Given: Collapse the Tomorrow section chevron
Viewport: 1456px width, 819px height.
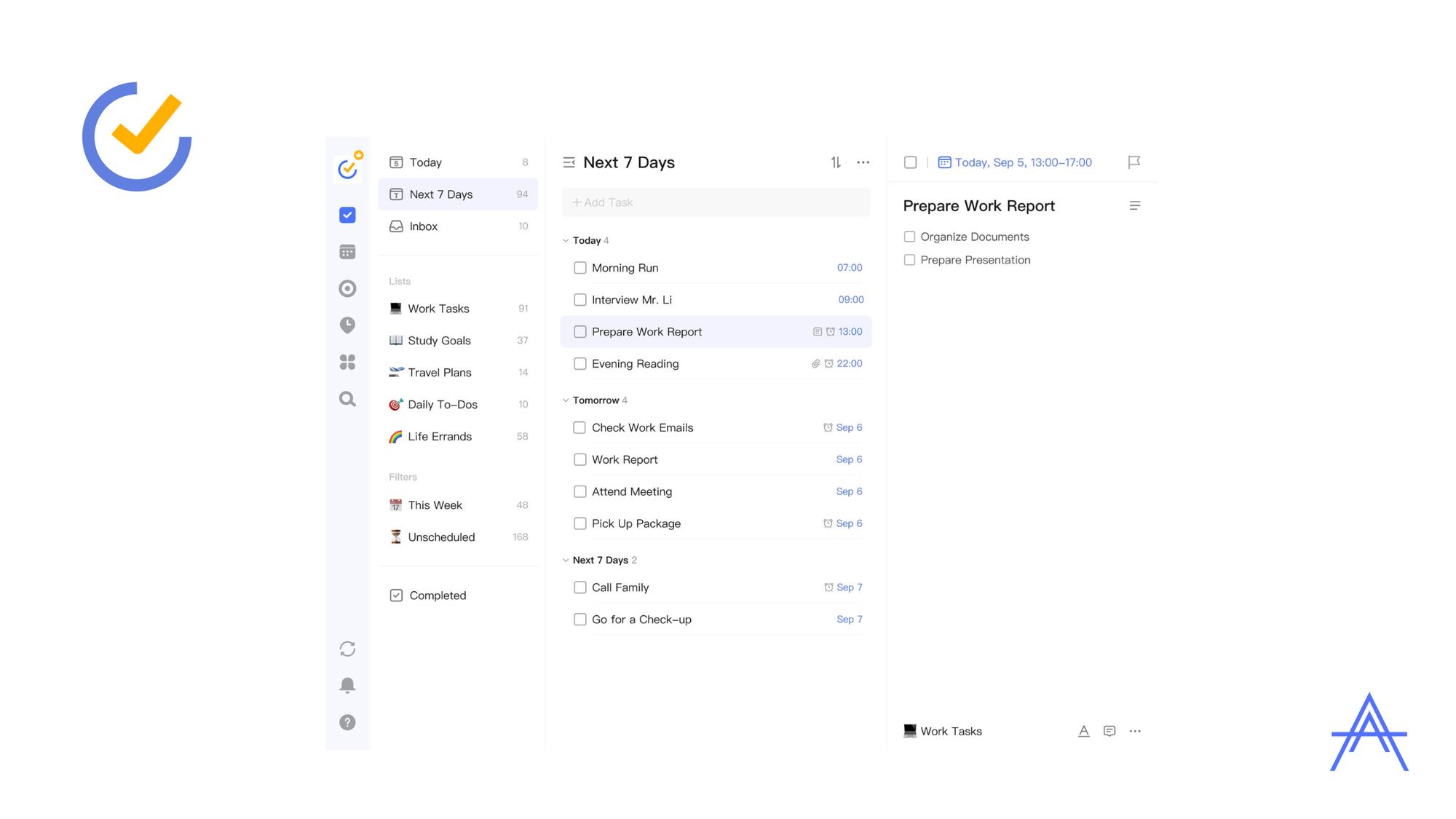Looking at the screenshot, I should [x=566, y=400].
